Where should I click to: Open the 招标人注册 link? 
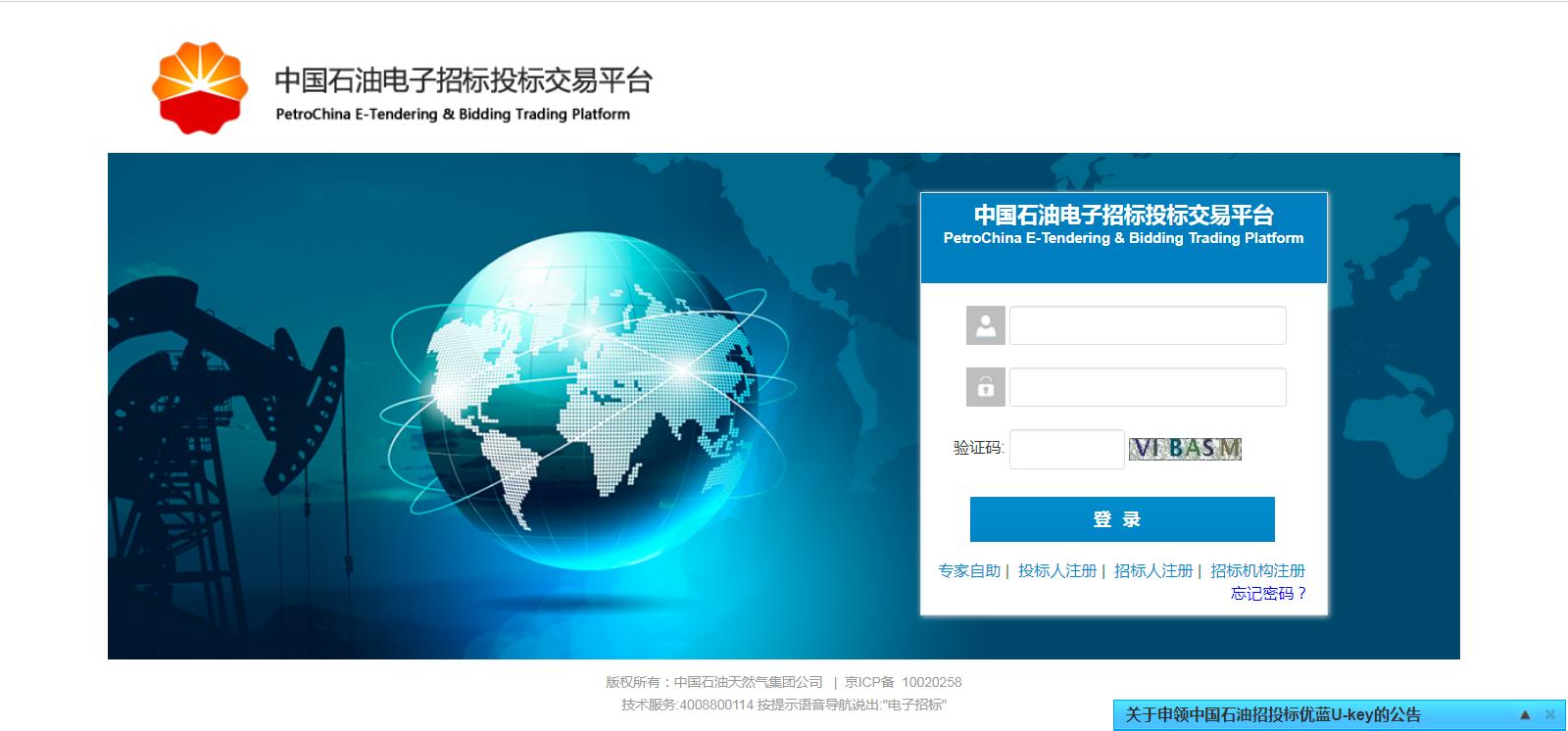[1153, 570]
